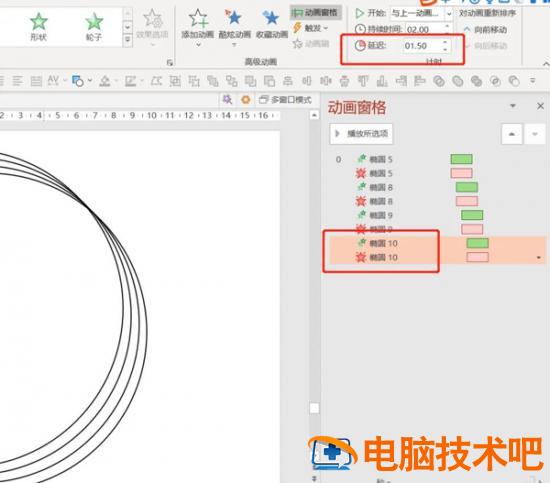550x483 pixels.
Task: Click the shapes insert icon
Action: click(78, 81)
